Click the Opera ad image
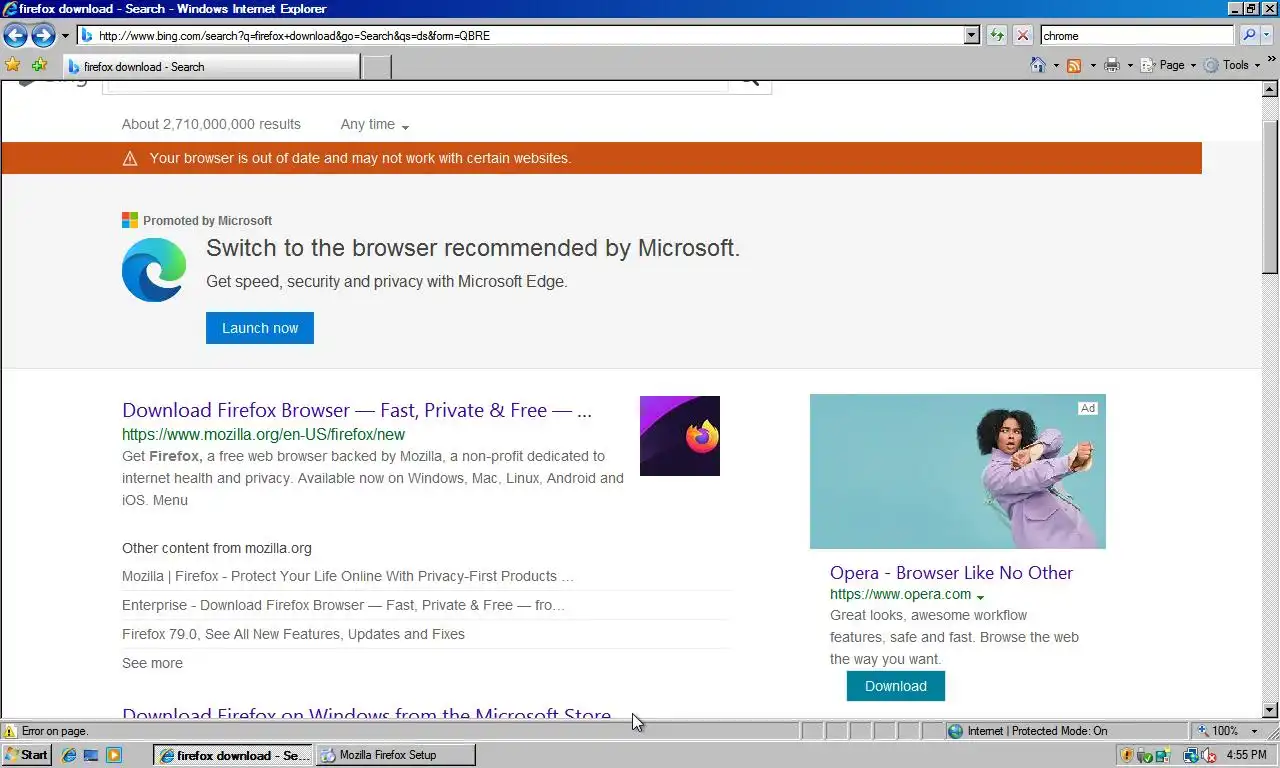The width and height of the screenshot is (1280, 768). click(x=958, y=471)
